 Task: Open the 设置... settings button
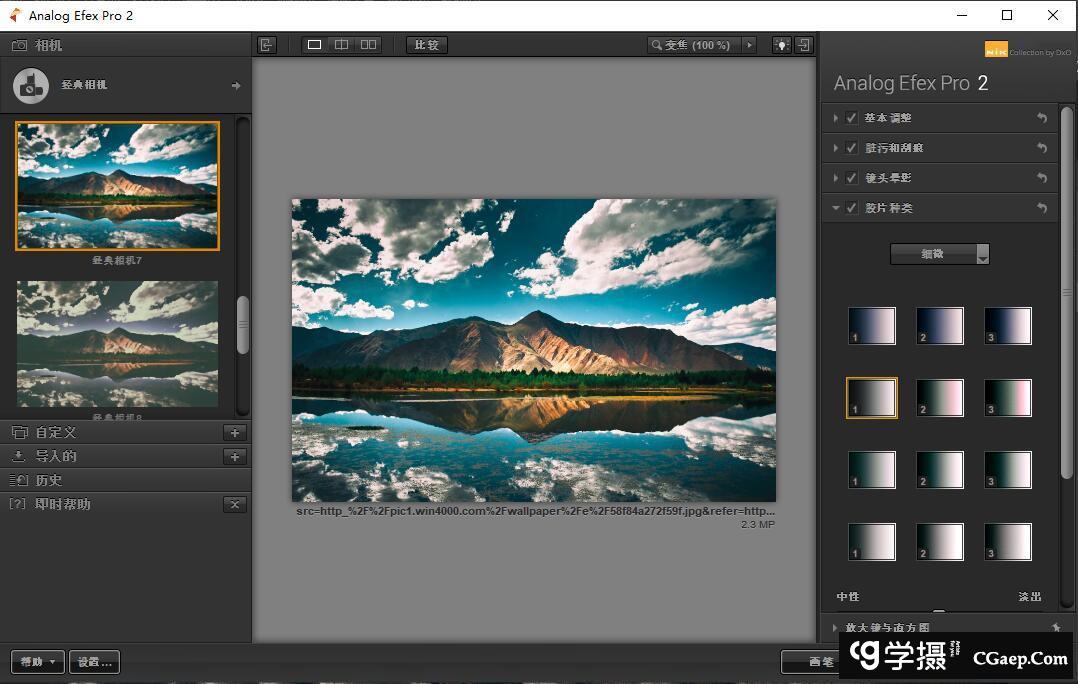click(95, 662)
